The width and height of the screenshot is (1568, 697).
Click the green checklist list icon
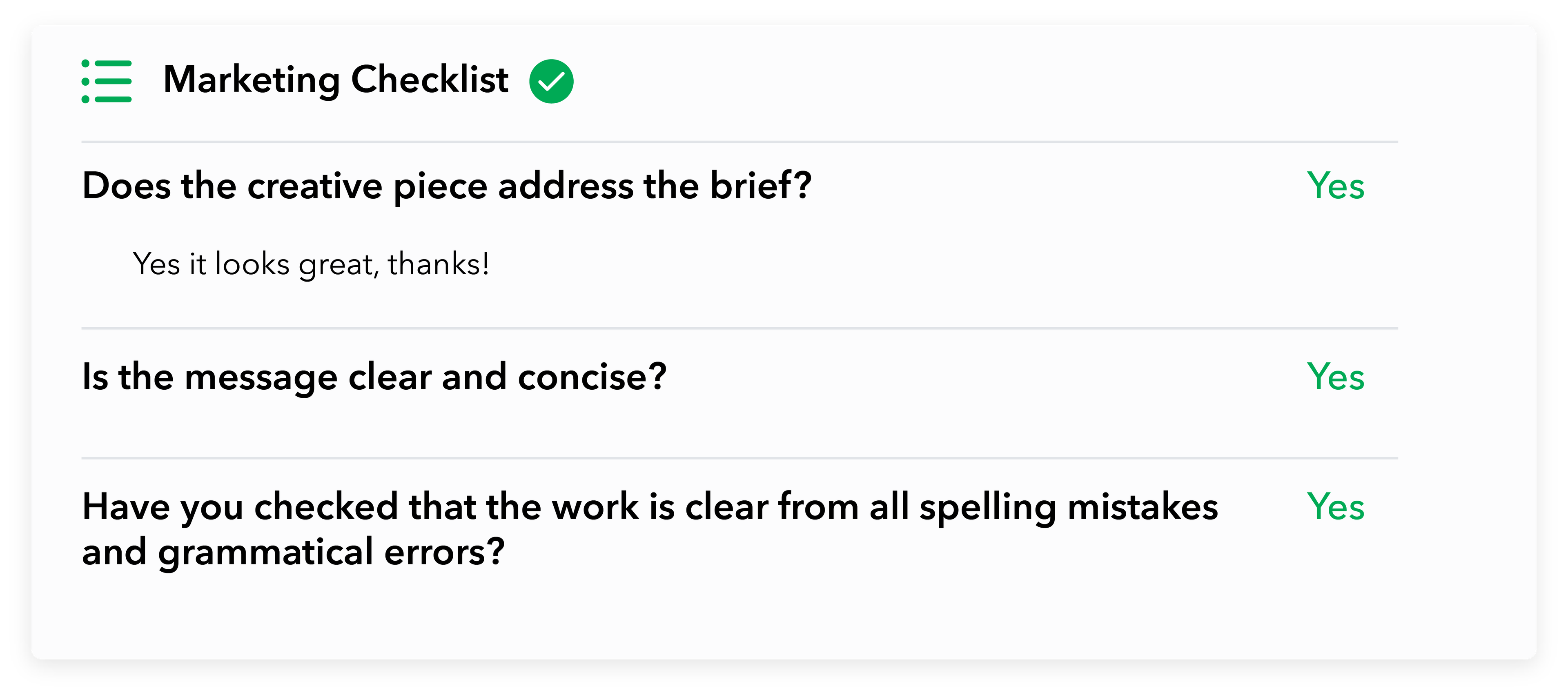tap(107, 82)
